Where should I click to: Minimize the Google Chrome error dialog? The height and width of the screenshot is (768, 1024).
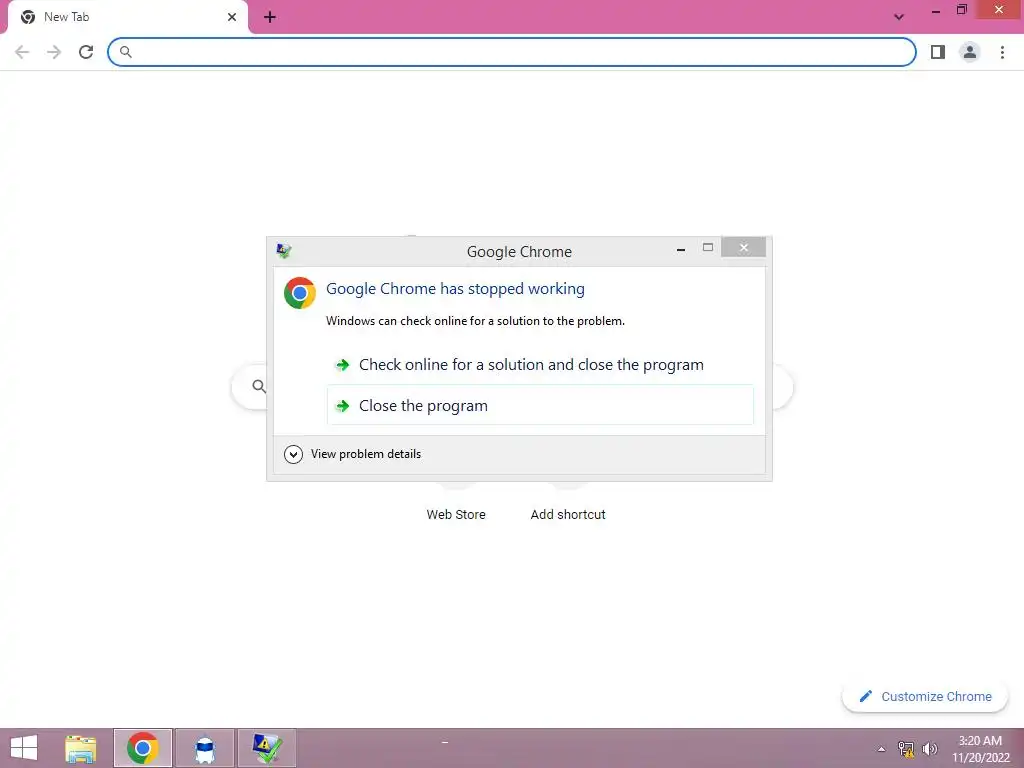tap(681, 249)
